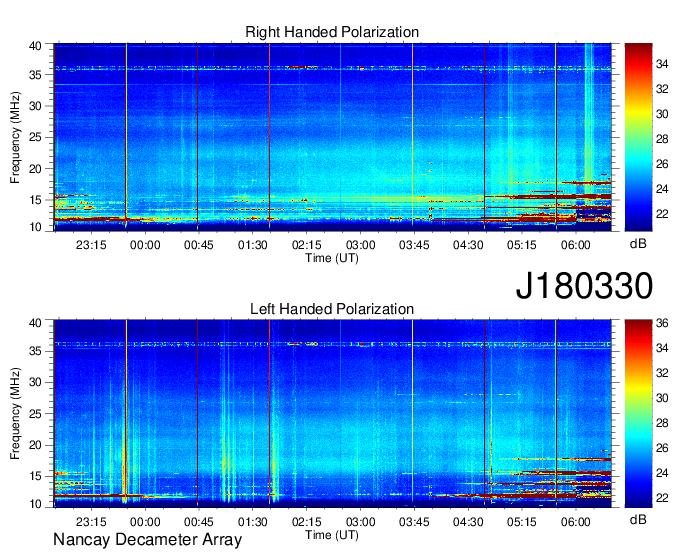
Task: Click the 40 MHz tick label, Right Handed plot
Action: 36,46
